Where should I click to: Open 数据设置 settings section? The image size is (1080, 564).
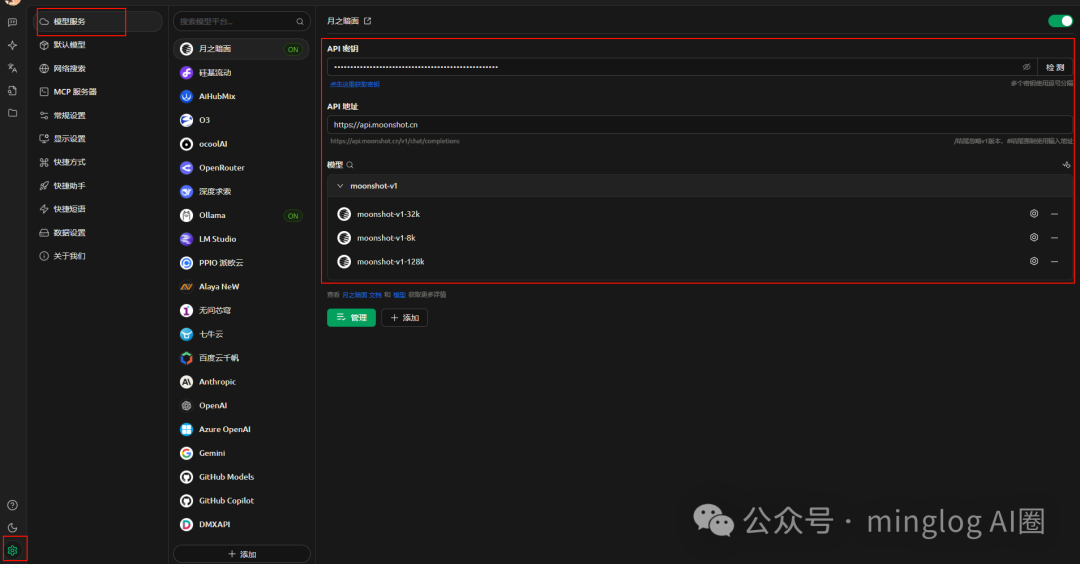(100, 233)
